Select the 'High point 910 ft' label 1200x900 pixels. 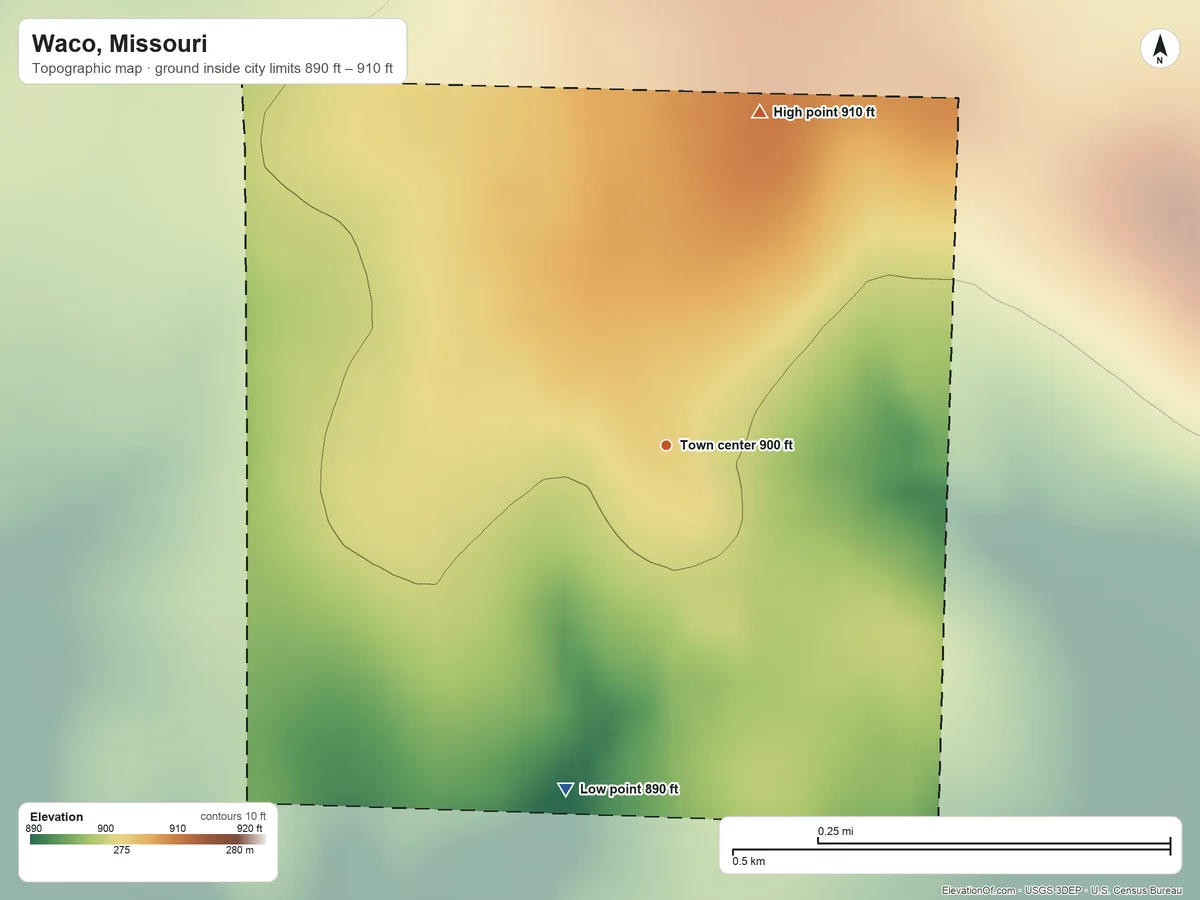pos(824,112)
